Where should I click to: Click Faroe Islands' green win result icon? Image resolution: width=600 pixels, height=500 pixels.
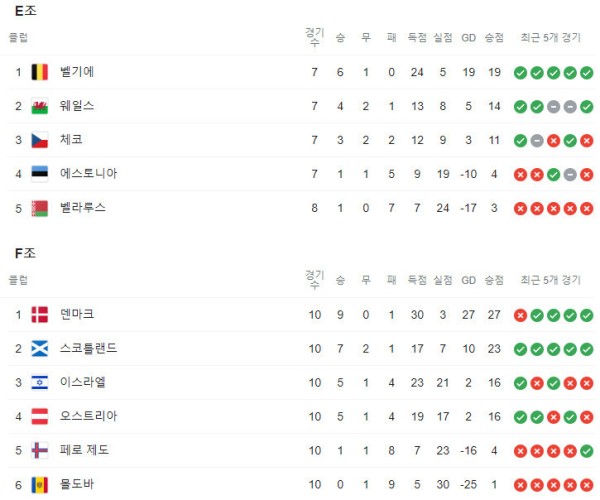click(587, 451)
